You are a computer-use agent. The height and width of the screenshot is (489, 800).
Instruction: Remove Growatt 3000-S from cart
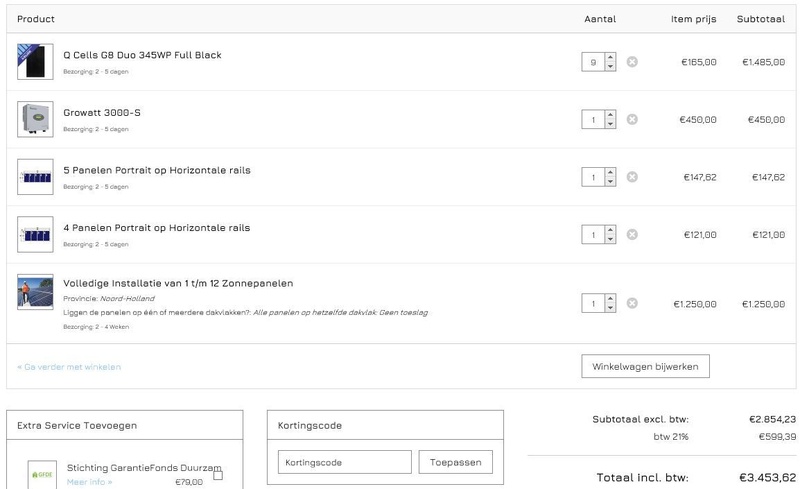pos(632,119)
